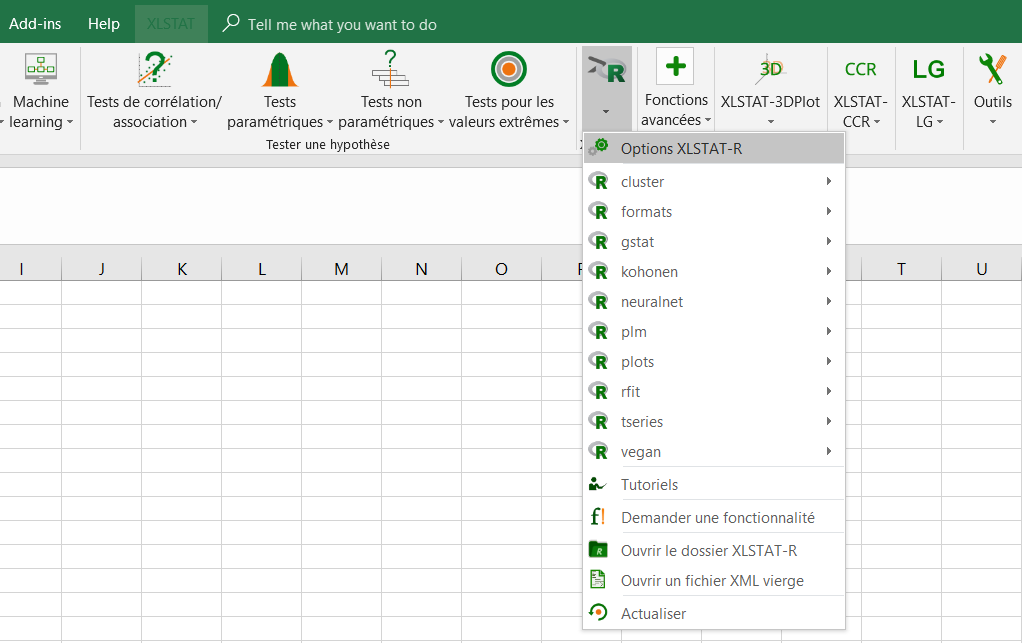1022x643 pixels.
Task: Select column M header
Action: tap(342, 269)
